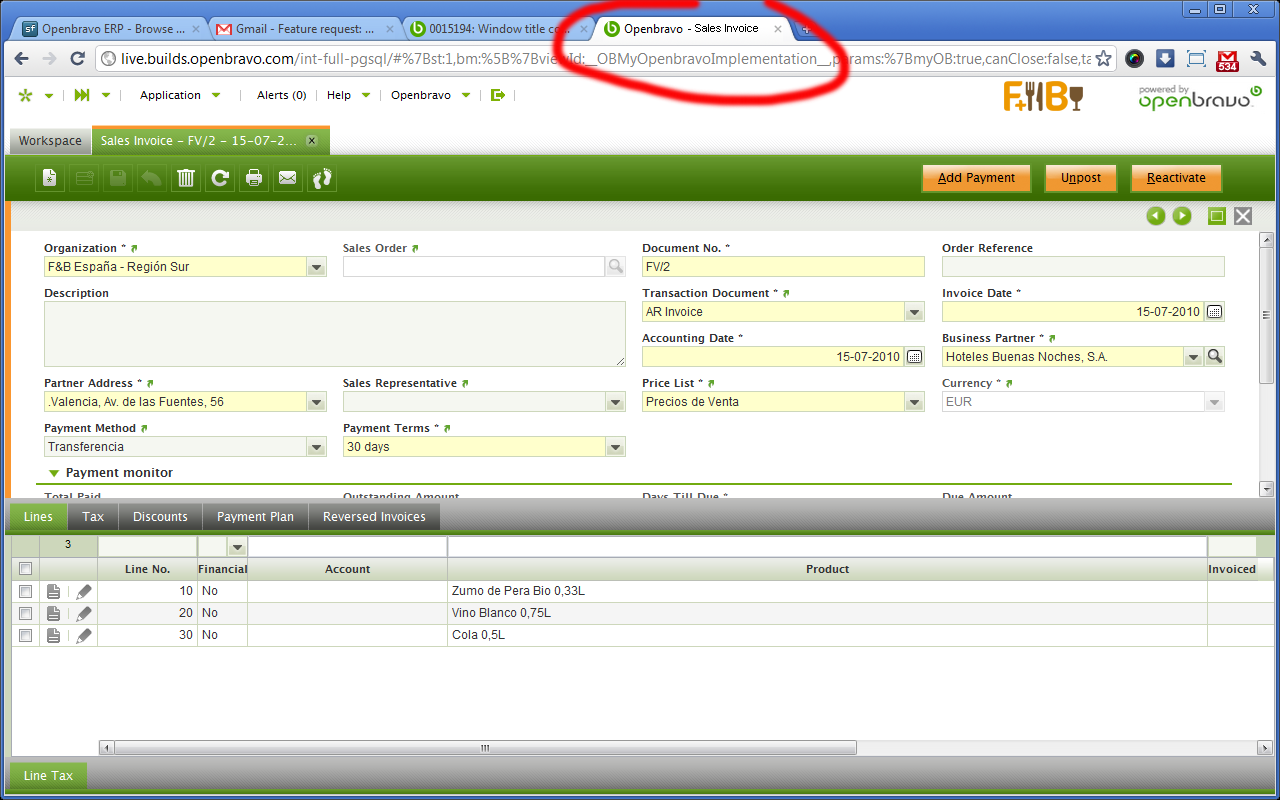Expand the Organization dropdown

316,267
